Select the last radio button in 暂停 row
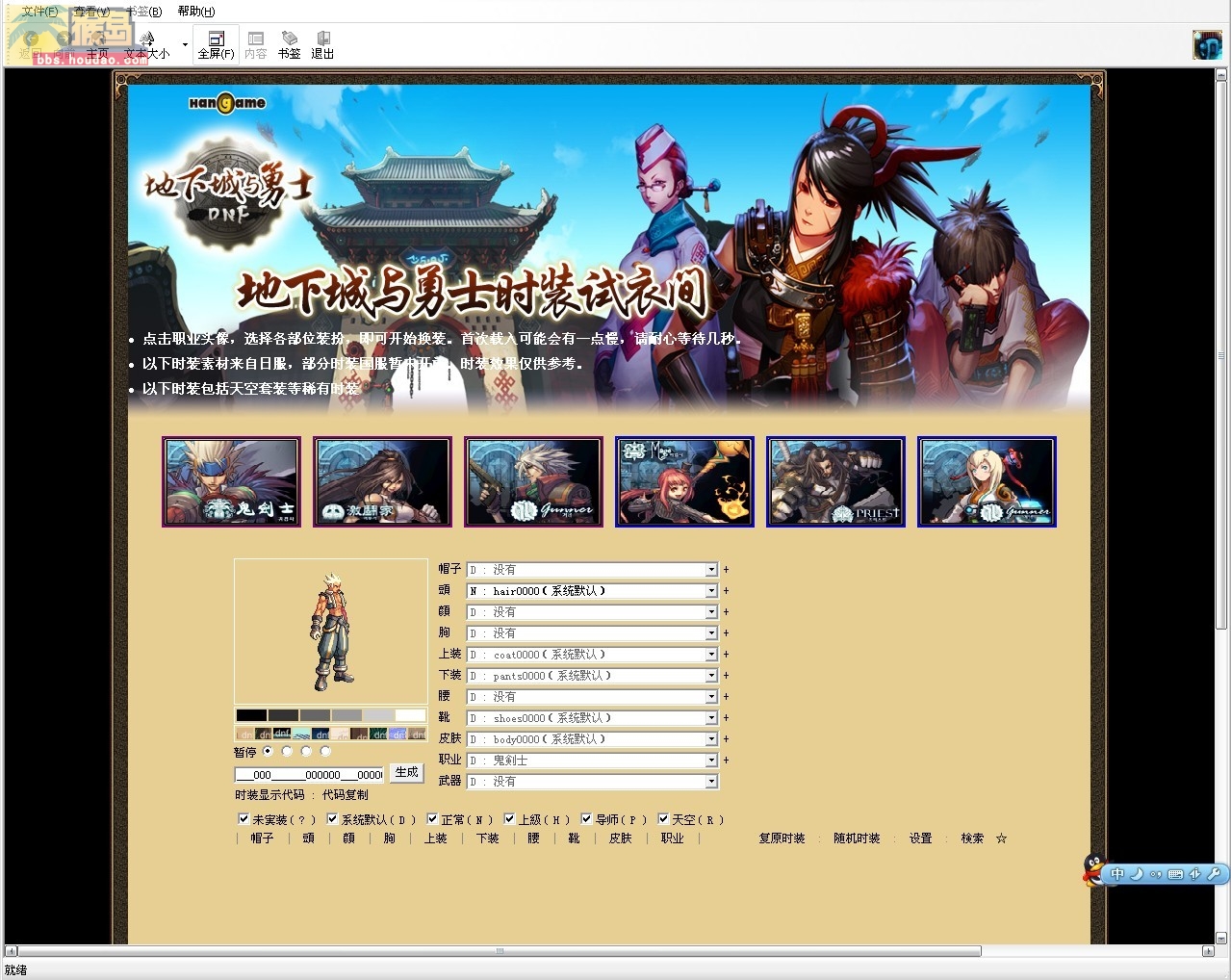This screenshot has width=1231, height=980. click(325, 751)
